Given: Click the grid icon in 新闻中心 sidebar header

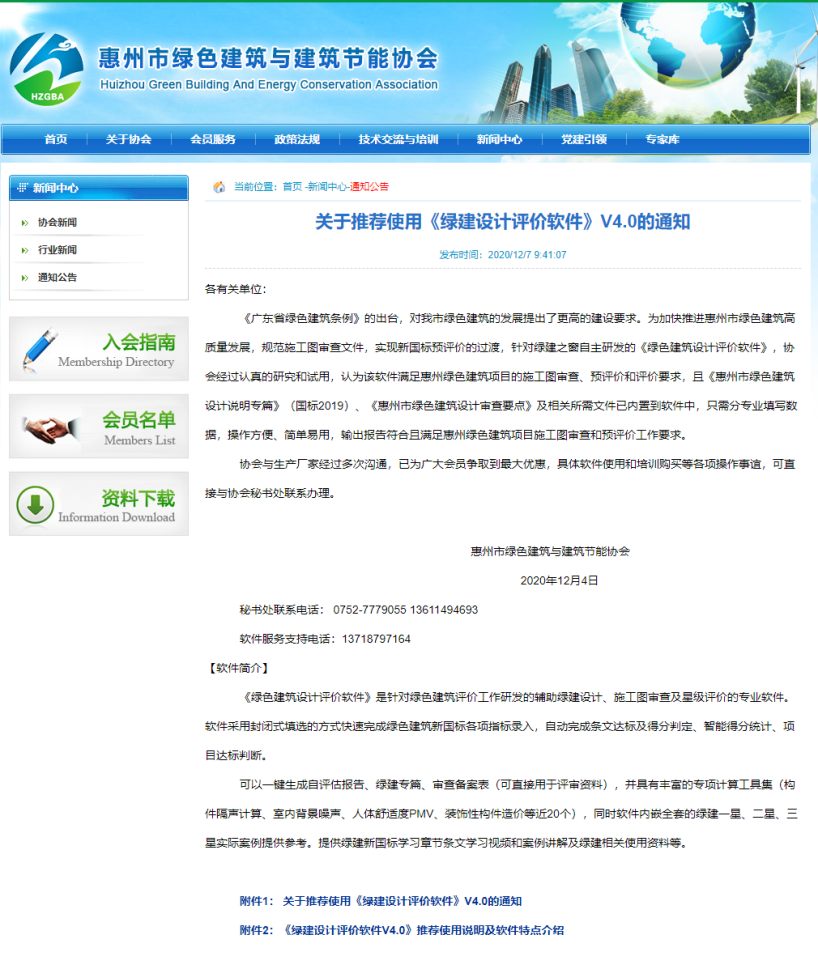Looking at the screenshot, I should [x=23, y=187].
